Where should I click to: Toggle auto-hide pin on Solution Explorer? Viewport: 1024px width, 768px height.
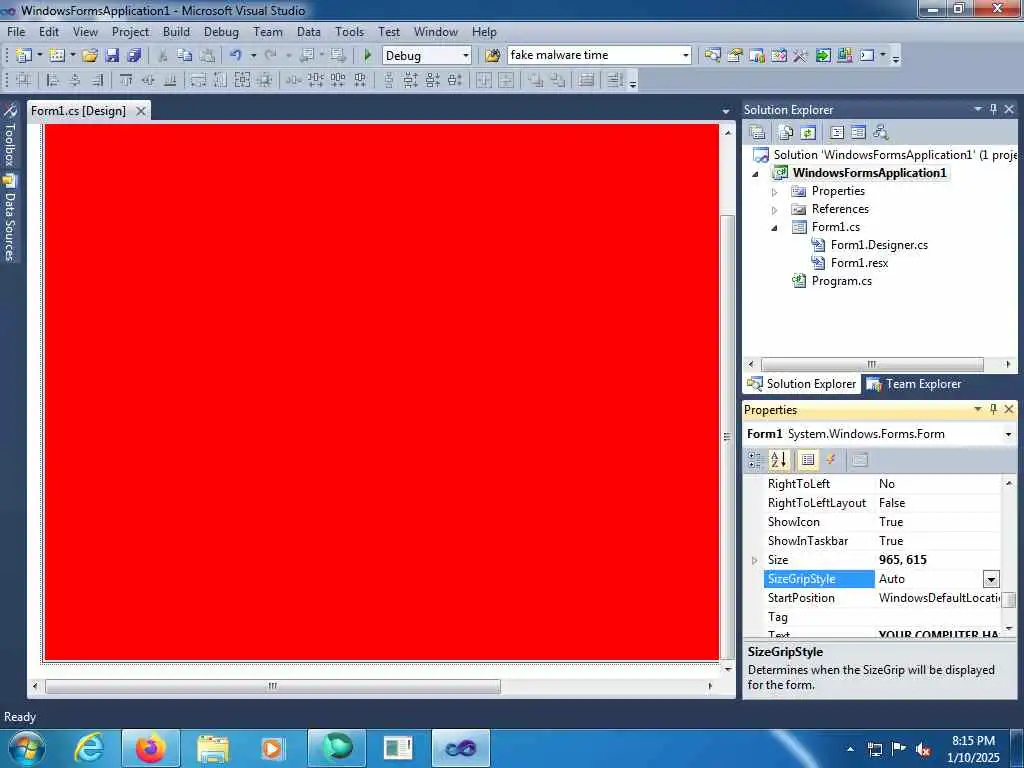993,109
